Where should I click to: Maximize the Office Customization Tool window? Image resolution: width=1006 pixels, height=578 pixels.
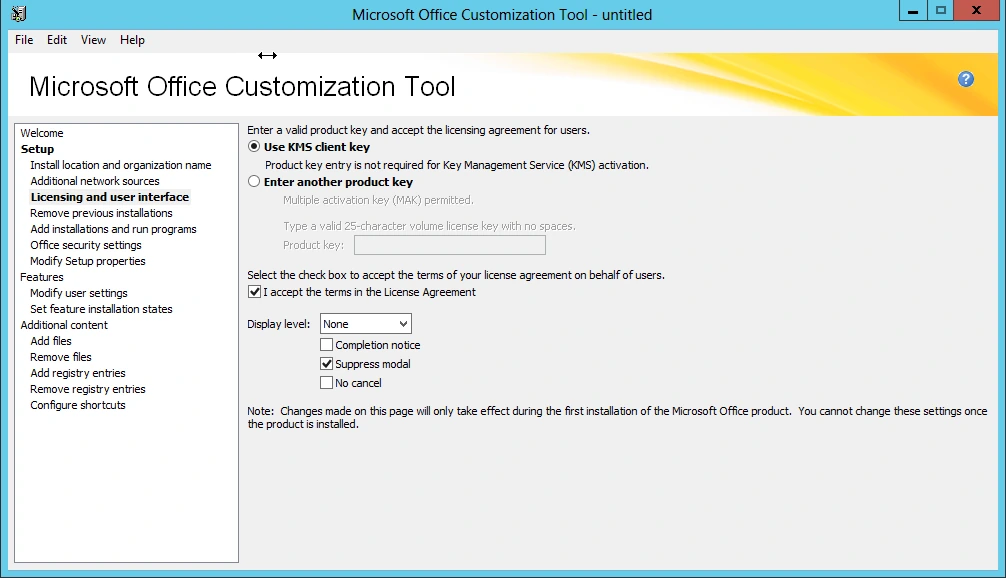[941, 11]
